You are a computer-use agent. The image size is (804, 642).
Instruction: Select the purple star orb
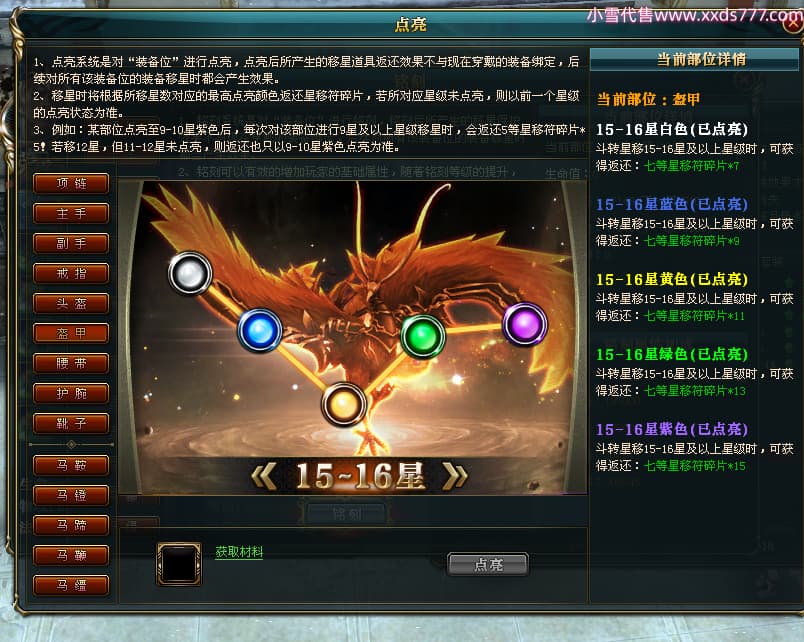(x=525, y=325)
